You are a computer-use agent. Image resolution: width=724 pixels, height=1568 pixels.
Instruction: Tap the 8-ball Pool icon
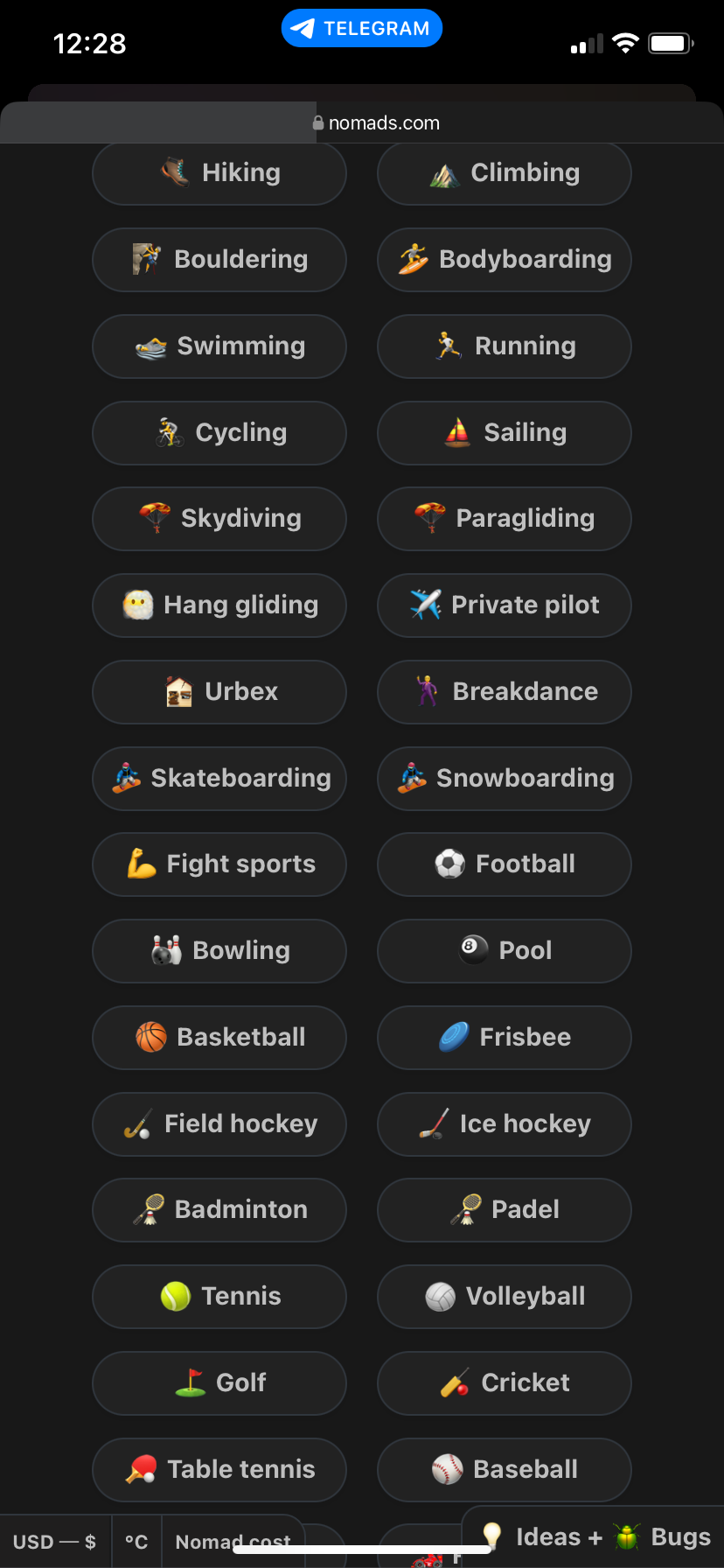(474, 949)
